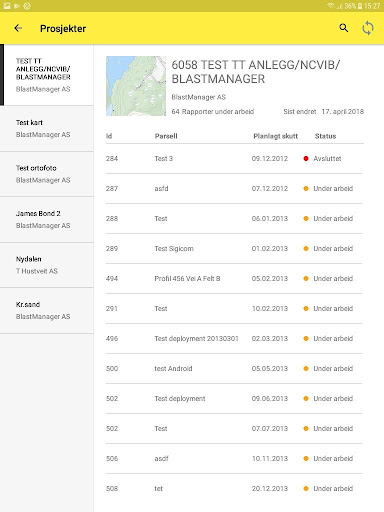
Task: Select TEST TT ANLEGG/NCVIB/BLASTMANAGER project in sidebar
Action: (x=47, y=75)
